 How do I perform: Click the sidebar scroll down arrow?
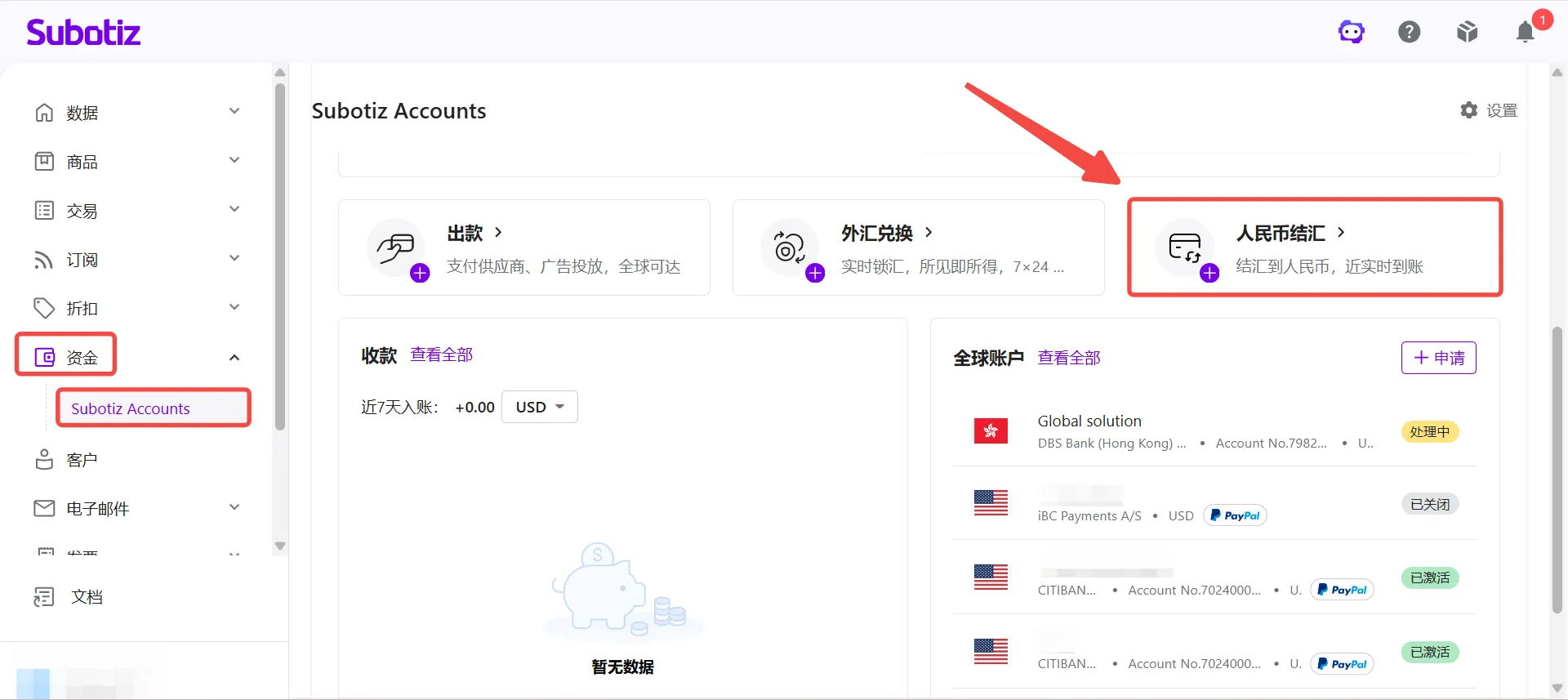(x=280, y=546)
